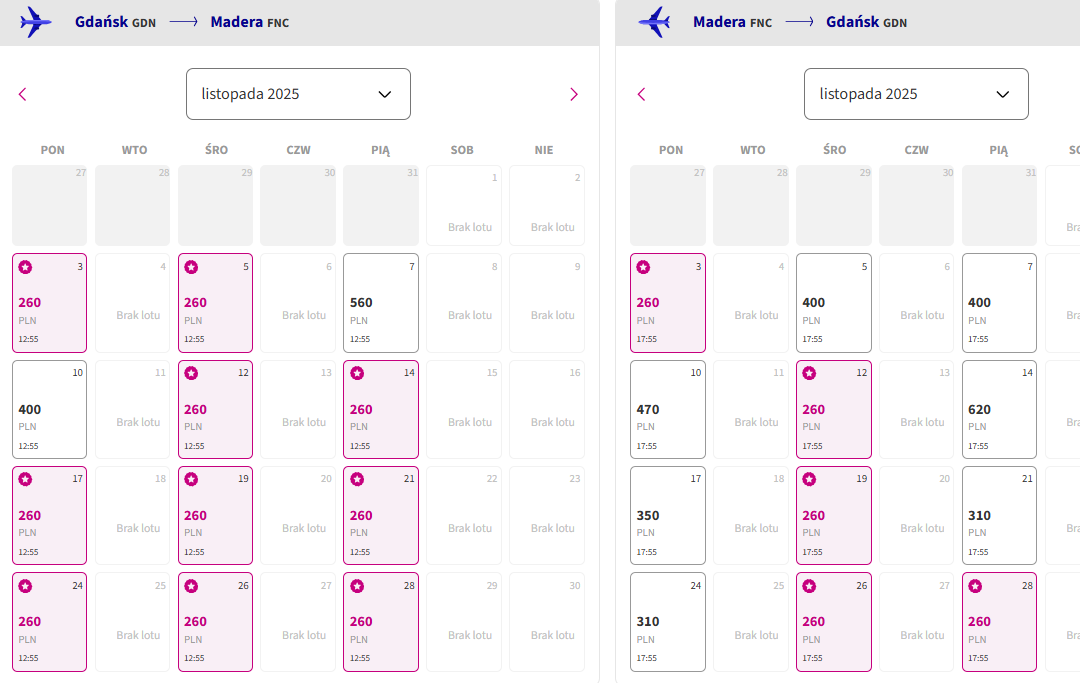
Task: Click return November 11 with no flight
Action: pos(751,410)
